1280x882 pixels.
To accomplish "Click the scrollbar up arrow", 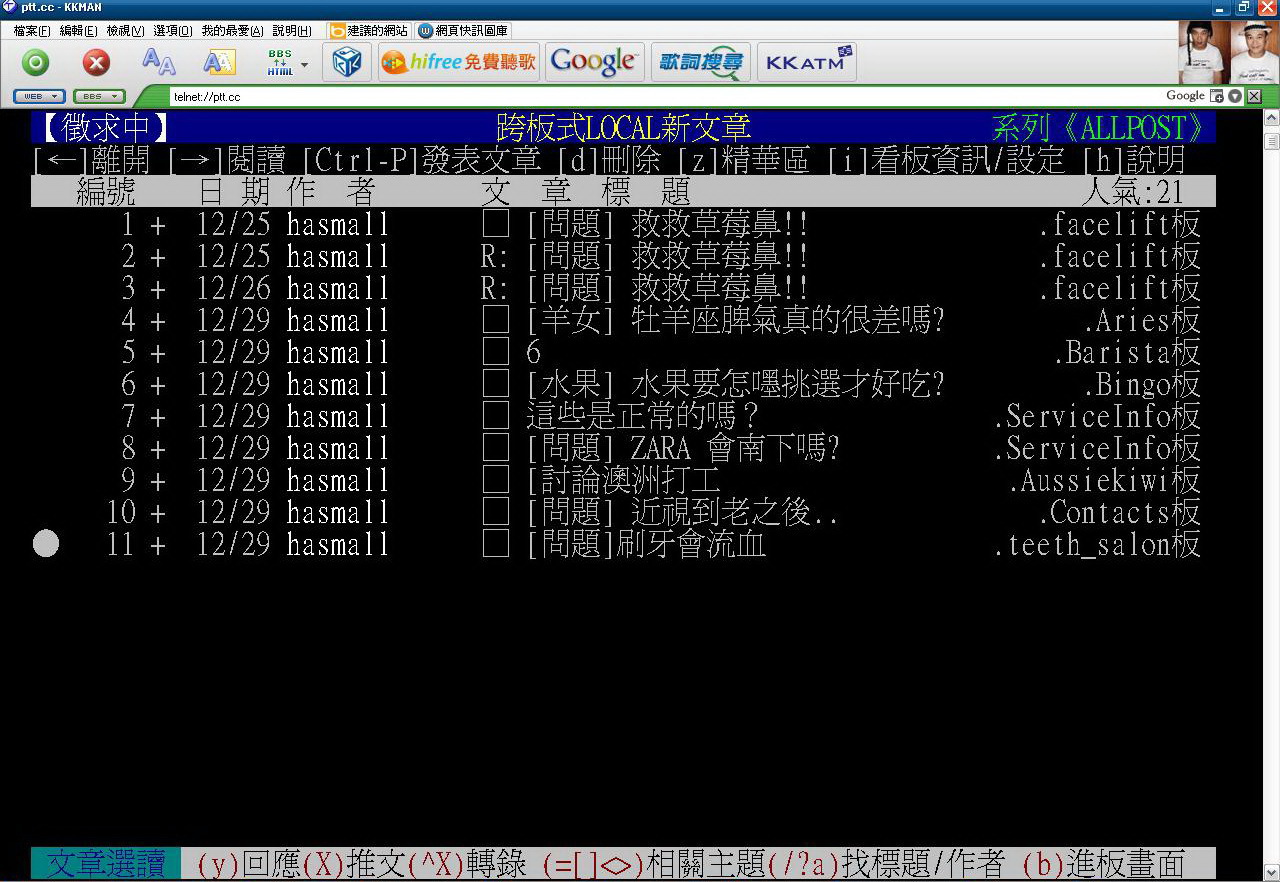I will (1272, 118).
